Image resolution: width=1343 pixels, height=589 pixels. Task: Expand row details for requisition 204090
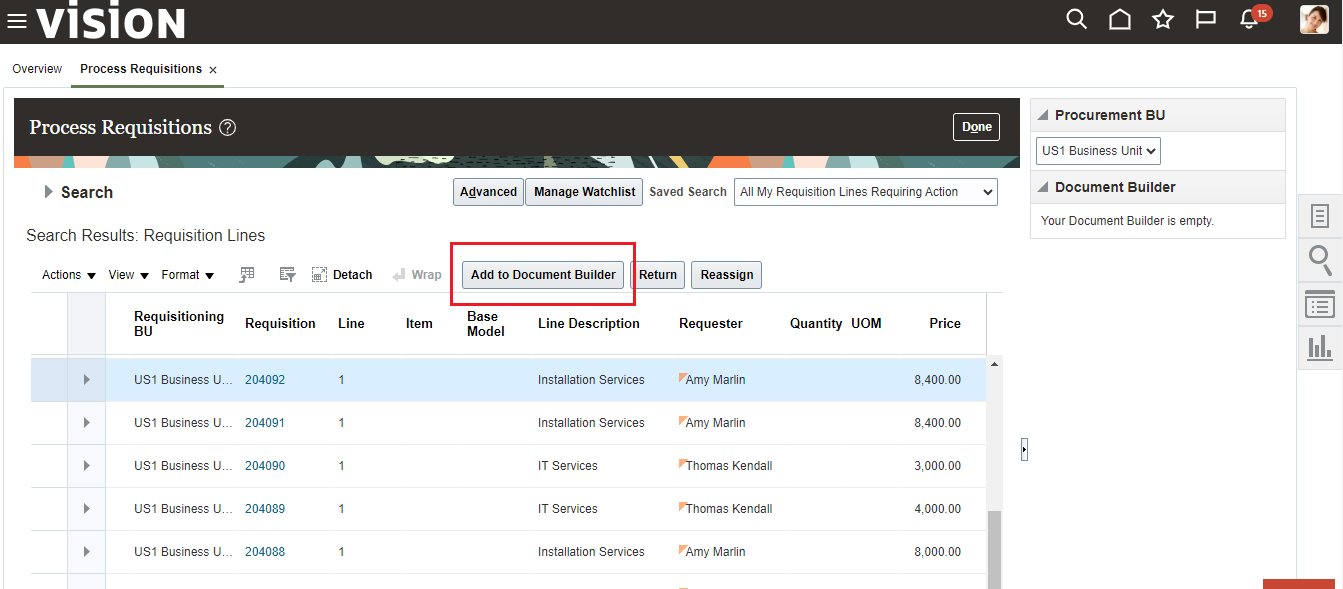(x=86, y=466)
